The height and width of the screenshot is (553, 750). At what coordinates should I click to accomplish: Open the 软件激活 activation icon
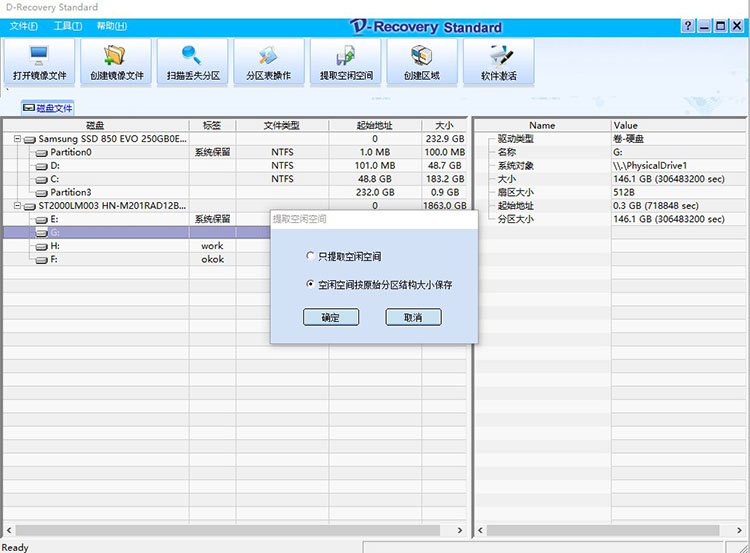[498, 63]
